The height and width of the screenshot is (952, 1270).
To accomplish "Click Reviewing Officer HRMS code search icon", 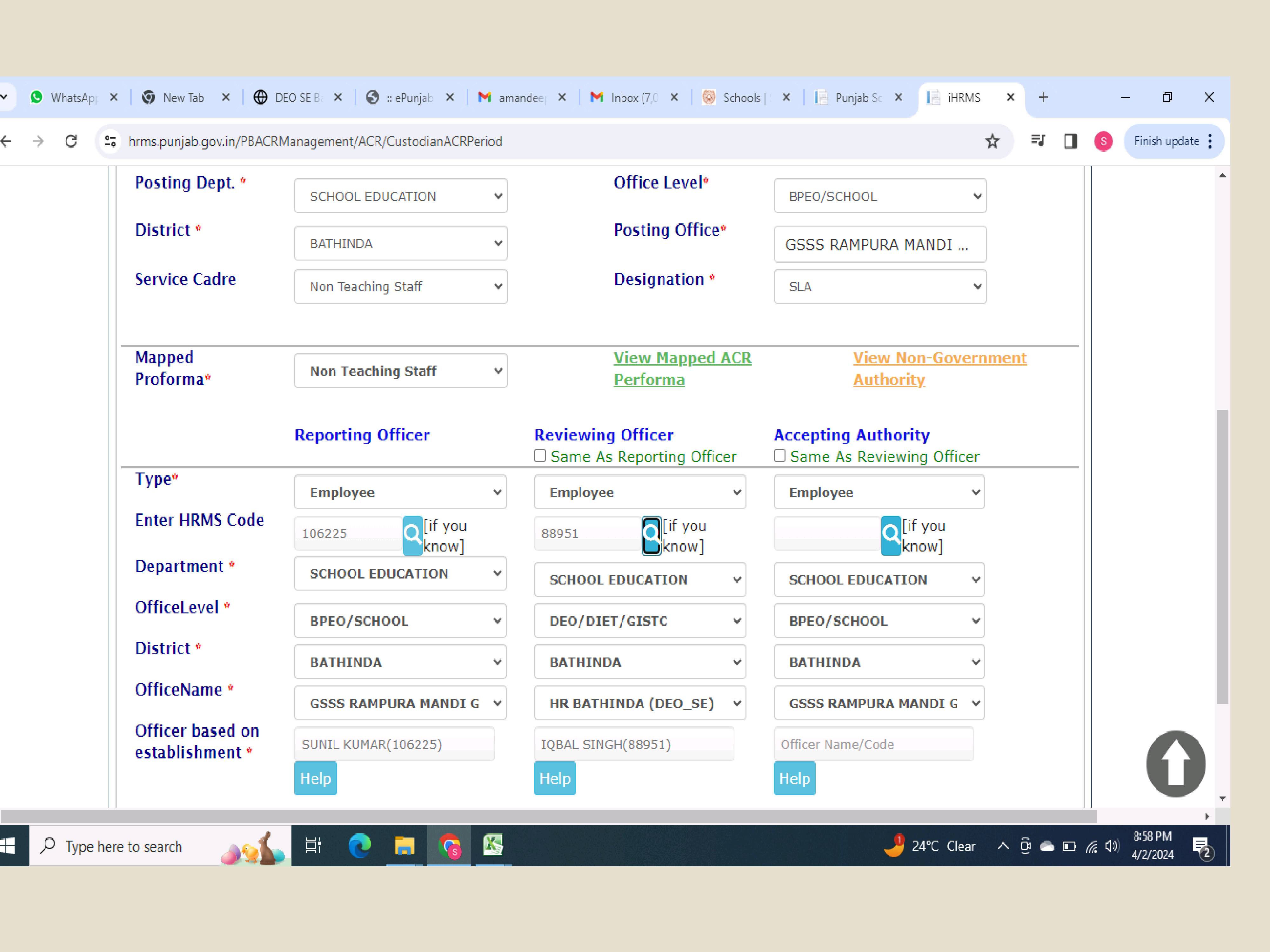I will click(651, 535).
